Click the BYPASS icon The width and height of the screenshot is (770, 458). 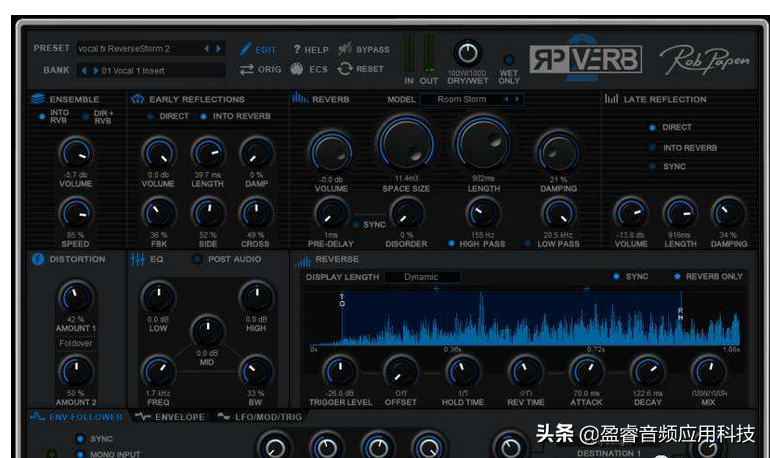(345, 49)
